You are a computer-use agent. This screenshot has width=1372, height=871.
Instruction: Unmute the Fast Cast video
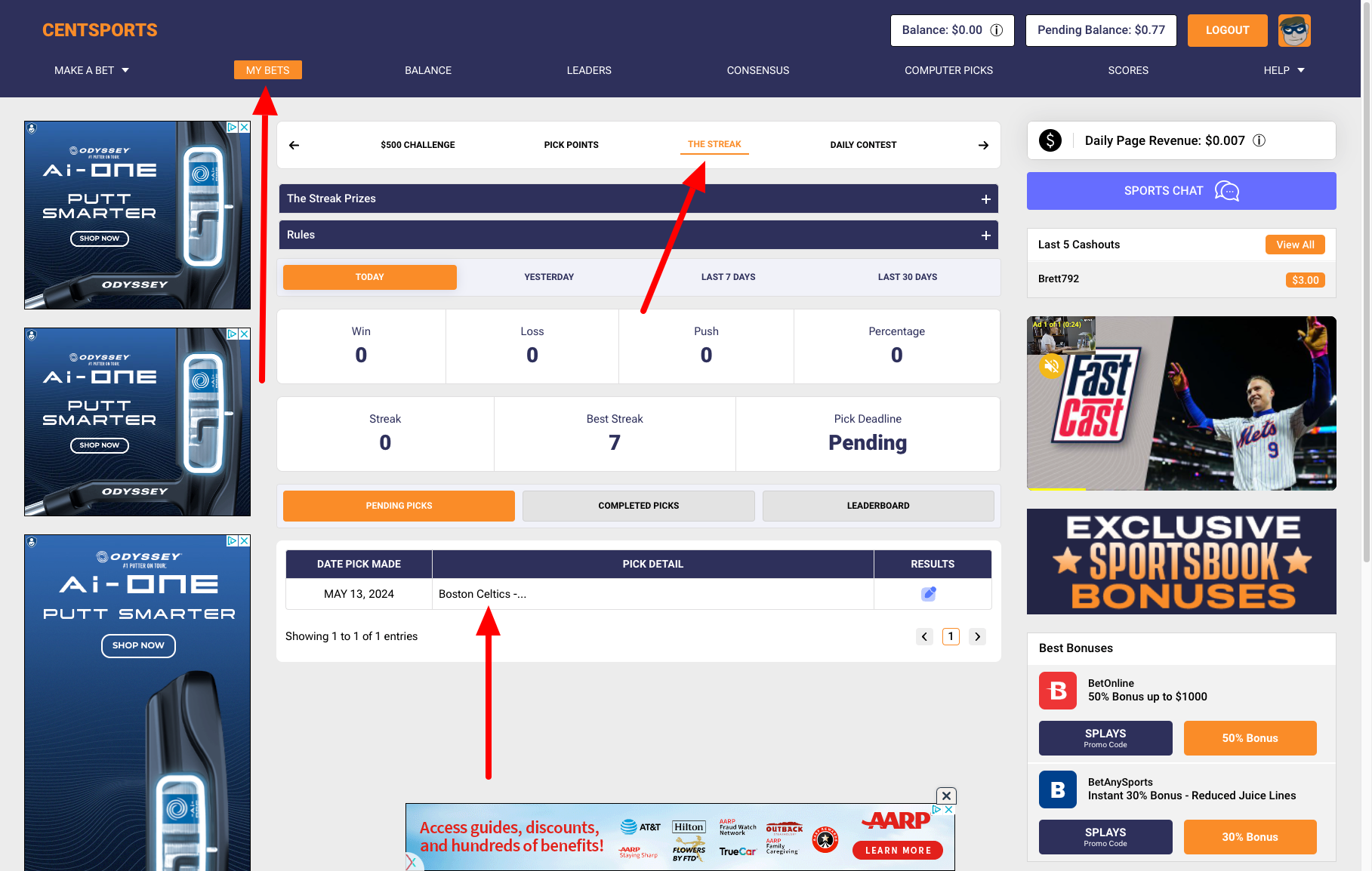click(x=1051, y=366)
